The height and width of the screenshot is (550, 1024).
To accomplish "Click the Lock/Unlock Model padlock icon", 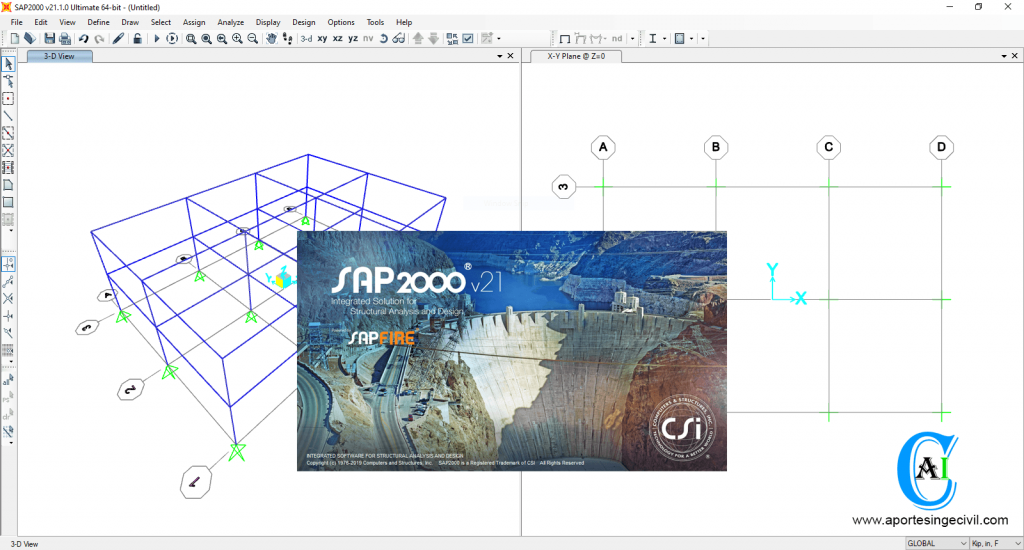I will [137, 39].
